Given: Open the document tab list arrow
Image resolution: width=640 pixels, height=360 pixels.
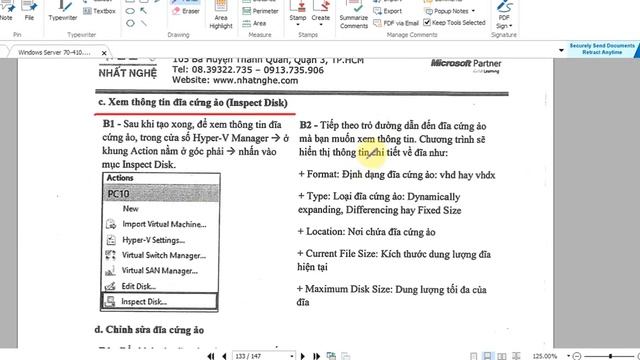Looking at the screenshot, I should (x=561, y=50).
